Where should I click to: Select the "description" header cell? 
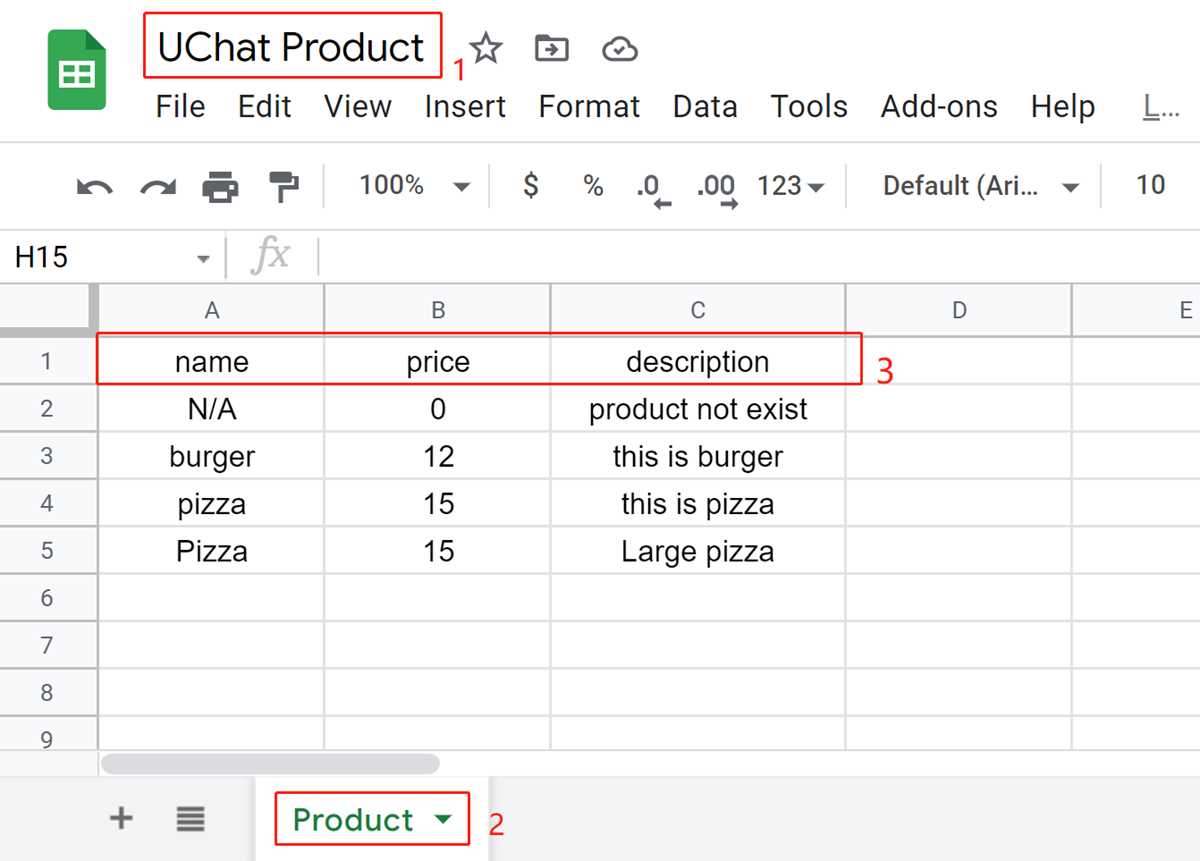coord(698,361)
